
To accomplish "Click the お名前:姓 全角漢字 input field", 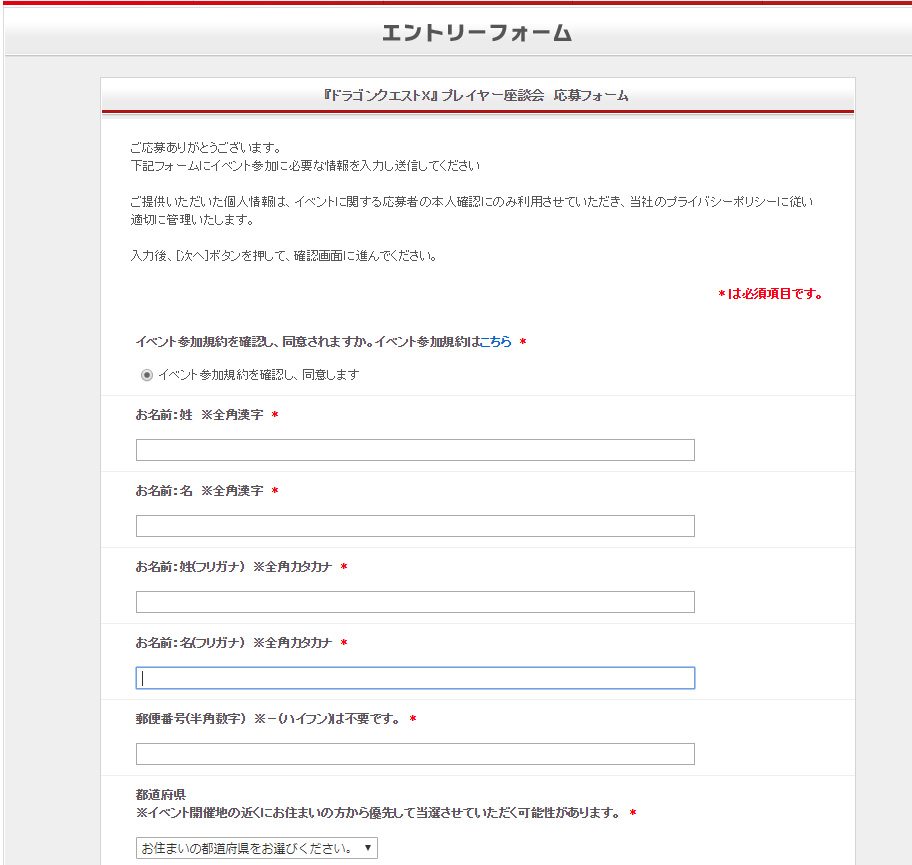I will click(x=415, y=450).
